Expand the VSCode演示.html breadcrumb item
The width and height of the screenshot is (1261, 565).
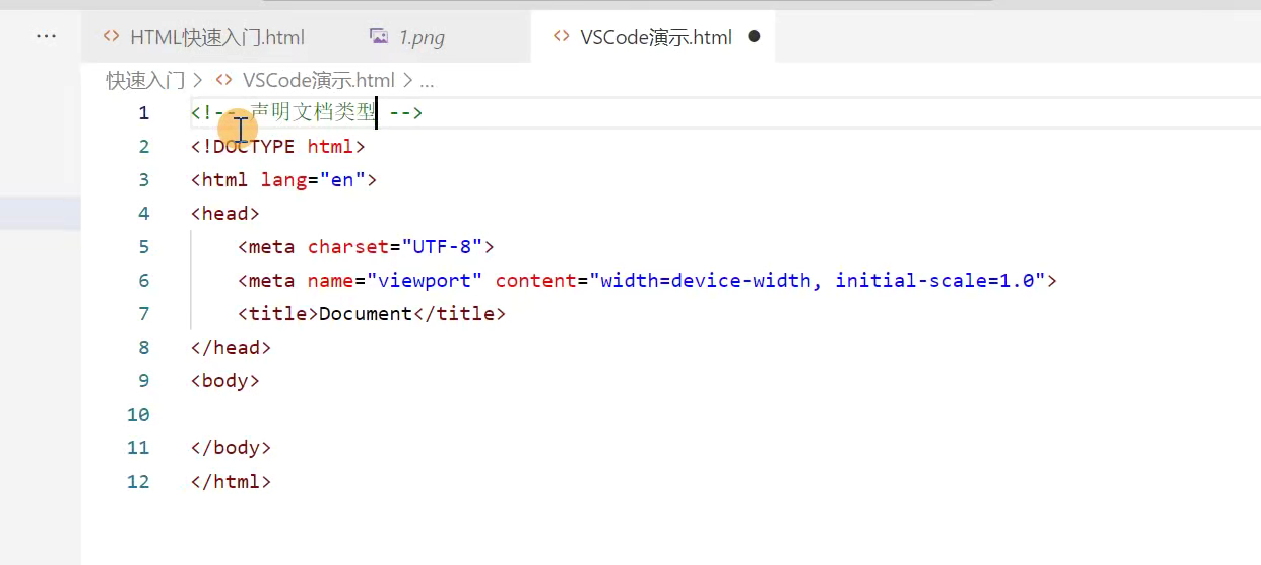[318, 80]
